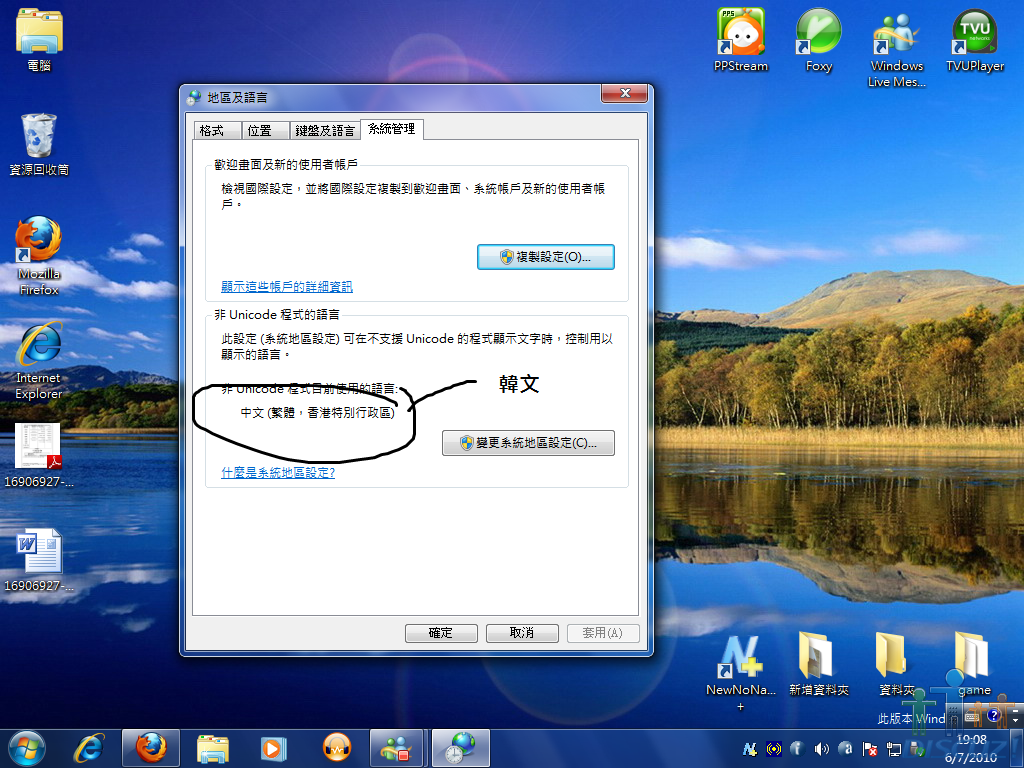1024x768 pixels.
Task: Click the 複製設定(O)... button
Action: point(545,257)
